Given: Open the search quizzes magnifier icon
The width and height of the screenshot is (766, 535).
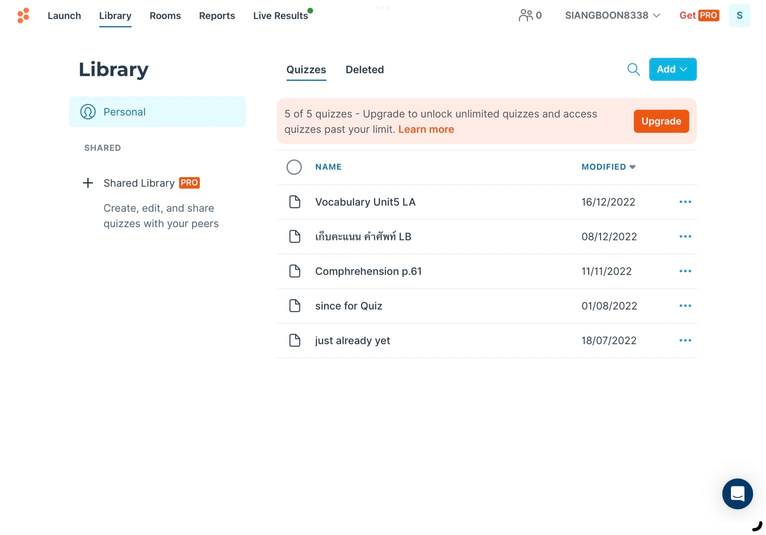Looking at the screenshot, I should click(633, 70).
